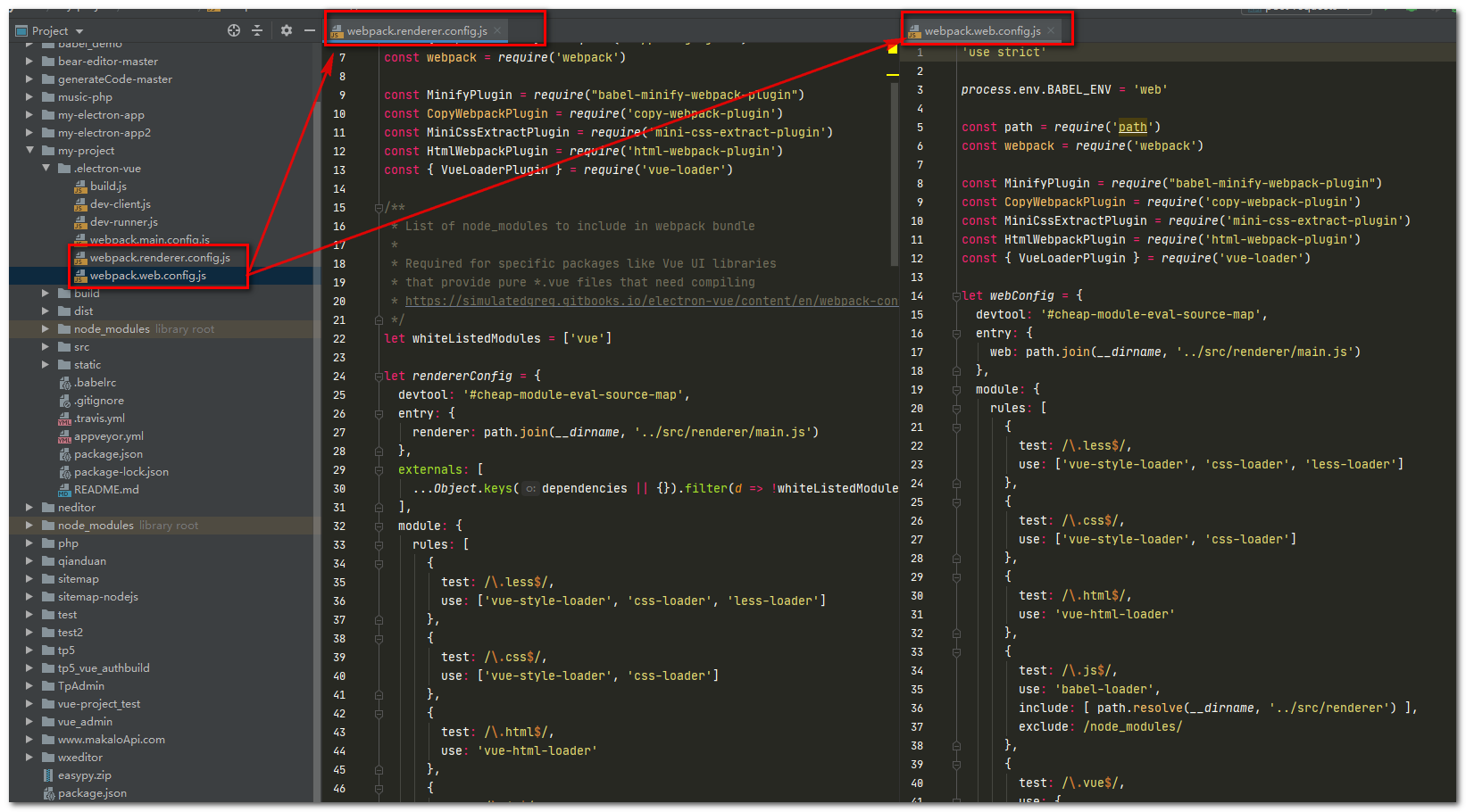Collapse the .electron-vue folder
1466x812 pixels.
[46, 169]
